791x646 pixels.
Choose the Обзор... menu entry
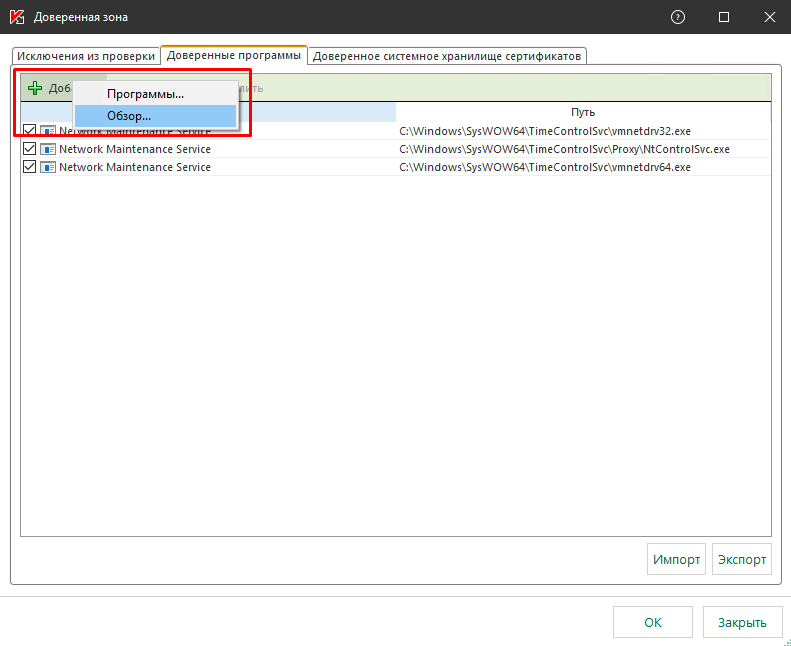click(155, 116)
